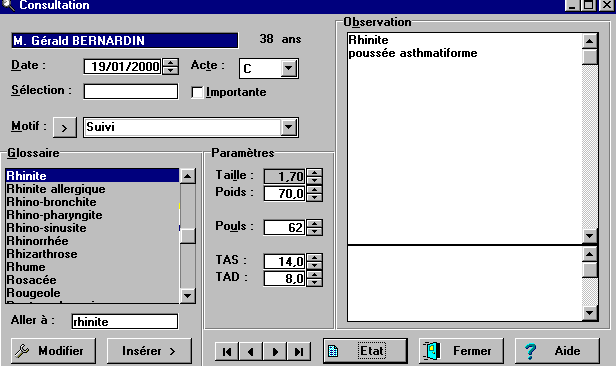The height and width of the screenshot is (366, 616).
Task: Click the lower notes box scroll down arrow
Action: pyautogui.click(x=590, y=313)
